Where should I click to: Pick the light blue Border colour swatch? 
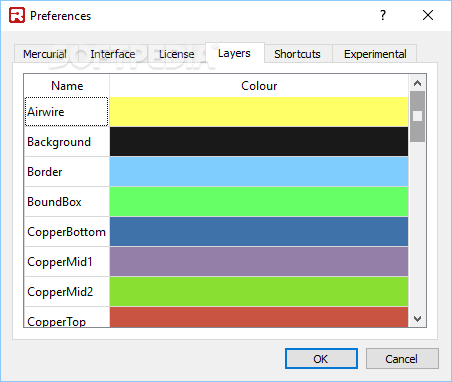pos(259,172)
